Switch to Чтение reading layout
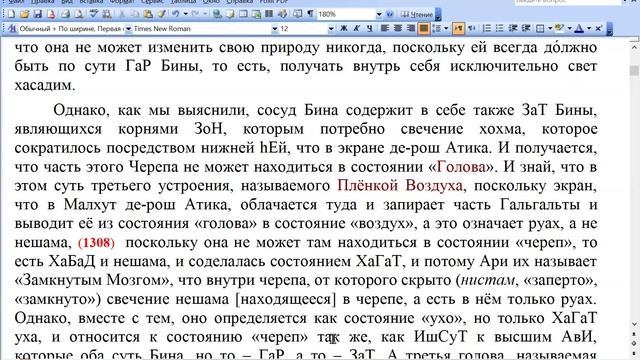This screenshot has height=360, width=640. click(x=416, y=14)
